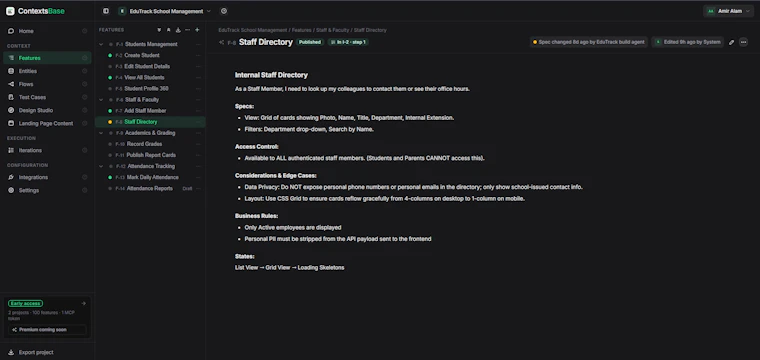Open the more options menu in Features header
760x360 pixels.
(x=188, y=30)
